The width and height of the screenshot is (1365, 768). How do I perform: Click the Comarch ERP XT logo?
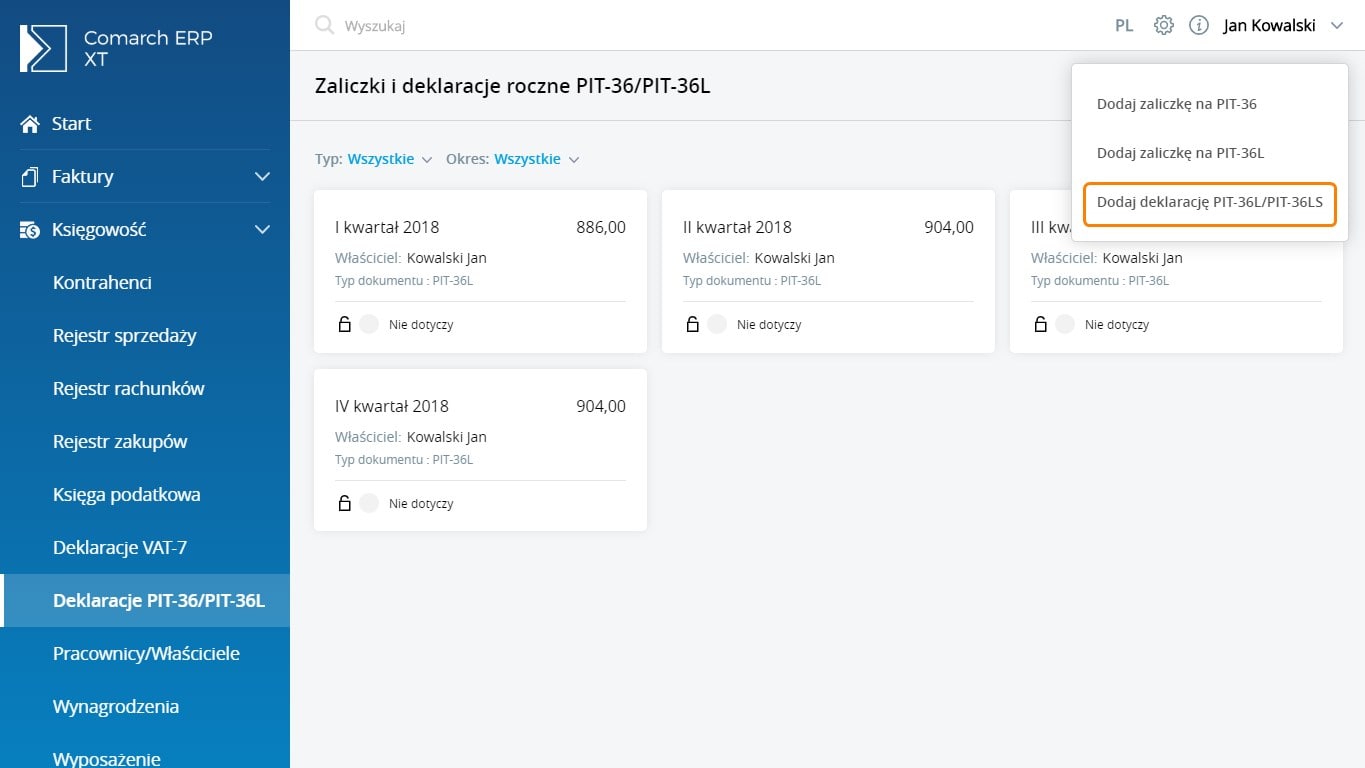(x=44, y=48)
